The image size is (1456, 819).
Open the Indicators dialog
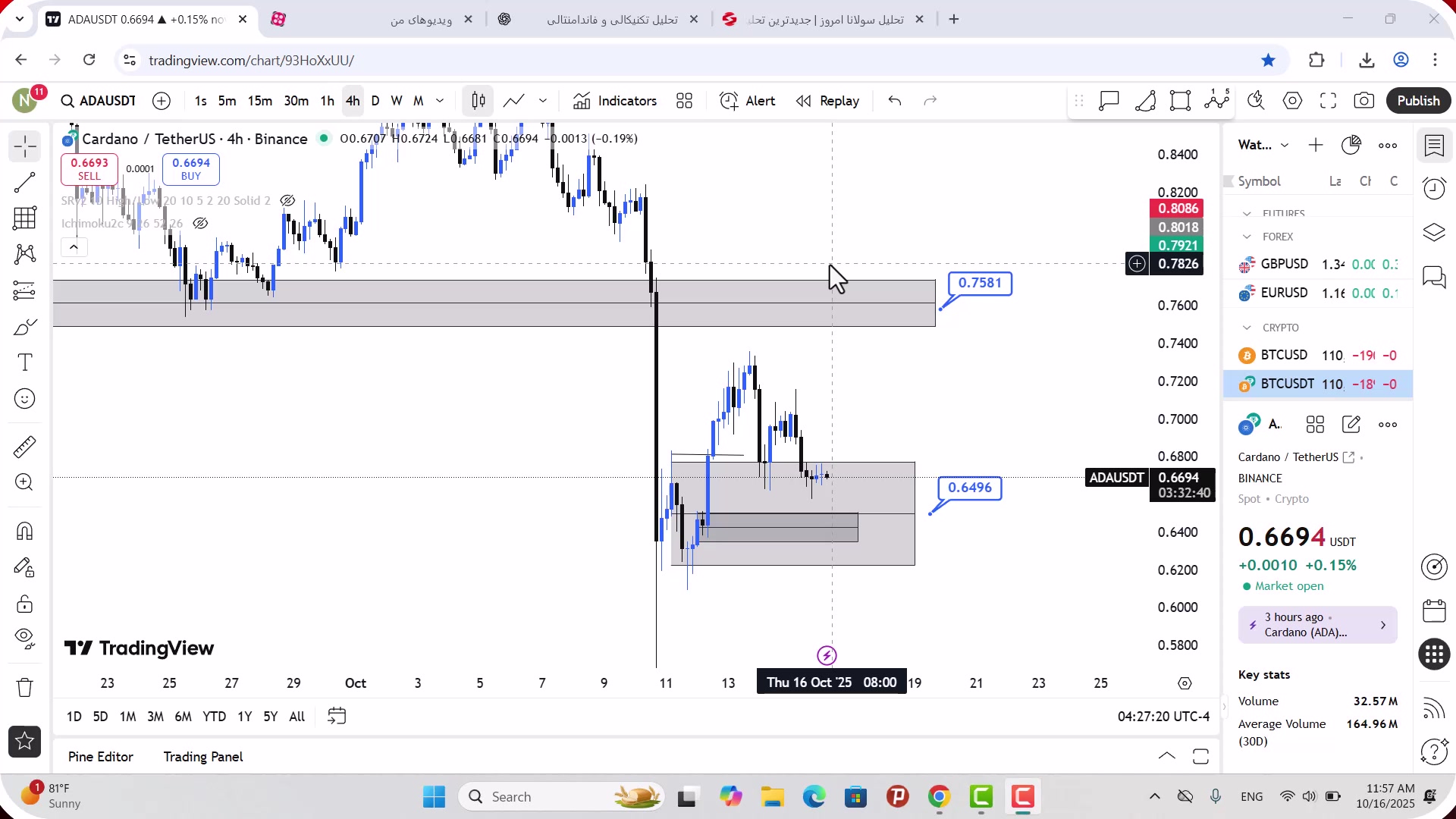[615, 101]
